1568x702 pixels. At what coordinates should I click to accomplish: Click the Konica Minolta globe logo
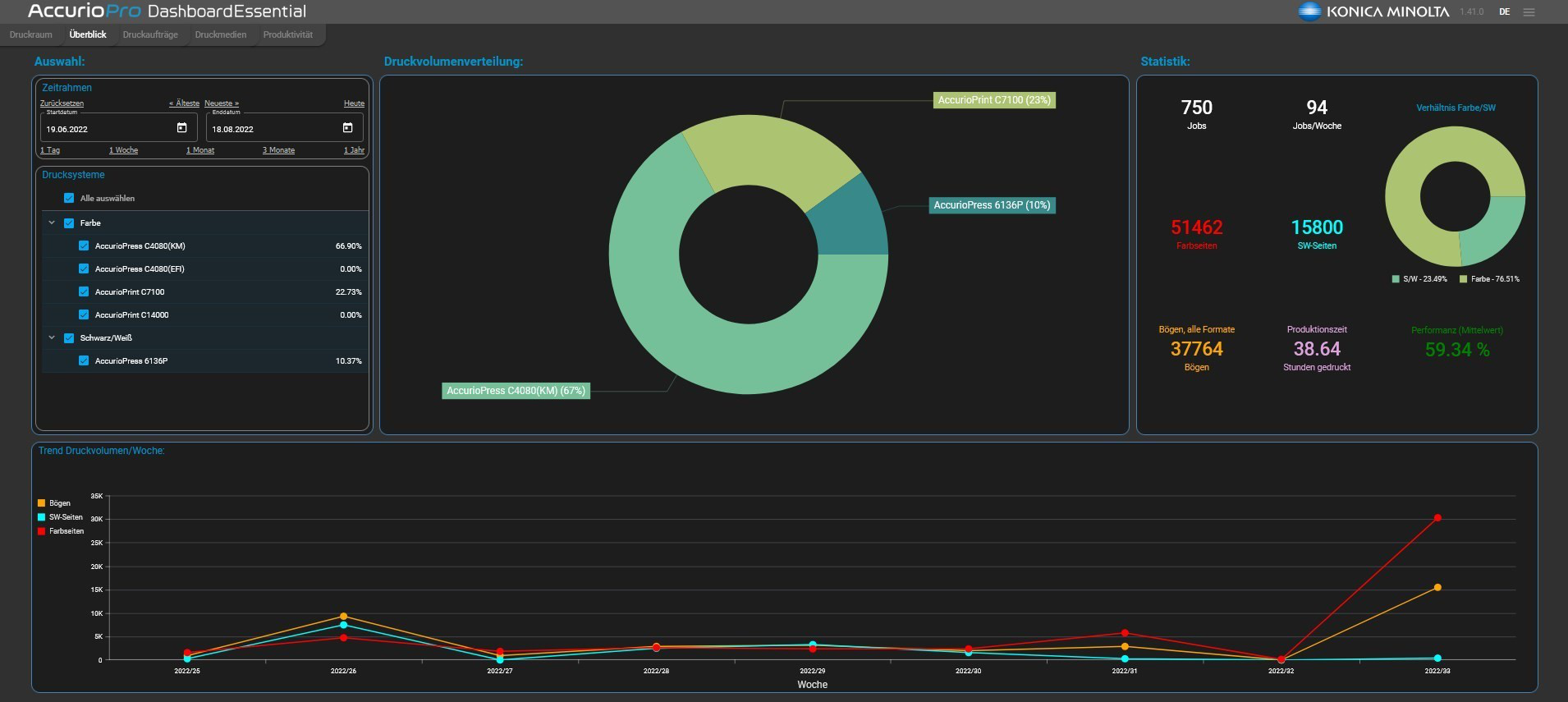(1309, 11)
